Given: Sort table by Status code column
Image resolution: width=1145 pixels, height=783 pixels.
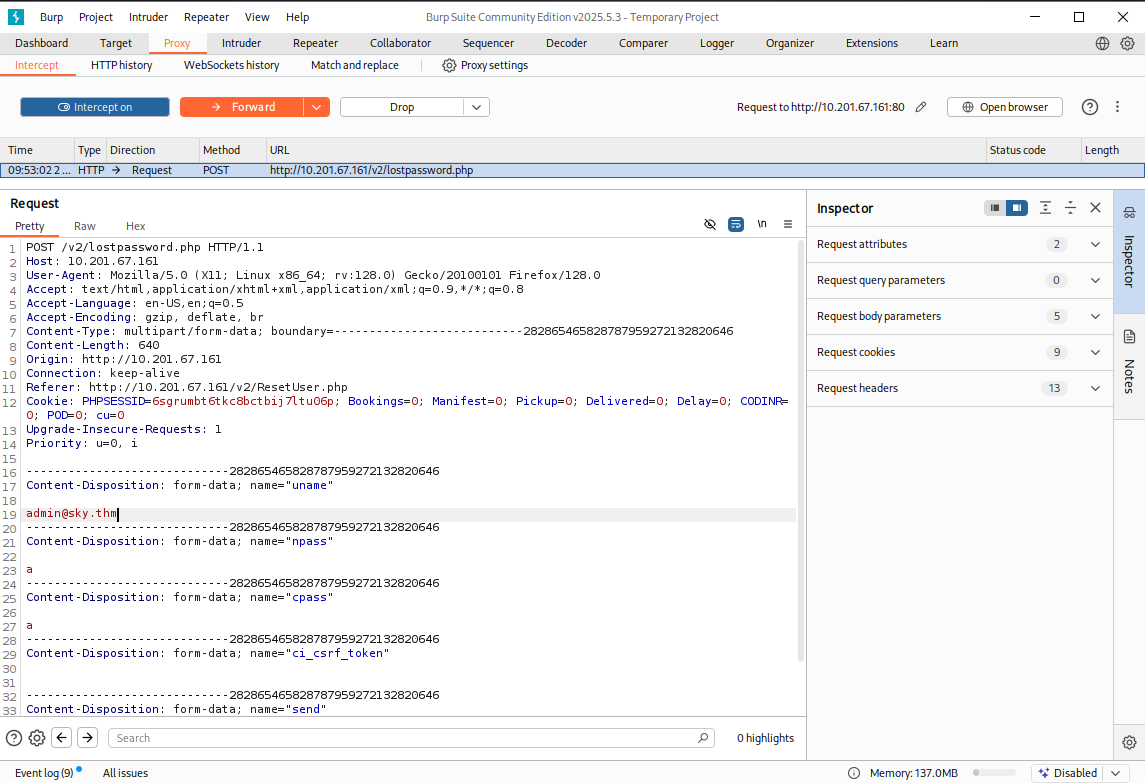Looking at the screenshot, I should [1033, 150].
